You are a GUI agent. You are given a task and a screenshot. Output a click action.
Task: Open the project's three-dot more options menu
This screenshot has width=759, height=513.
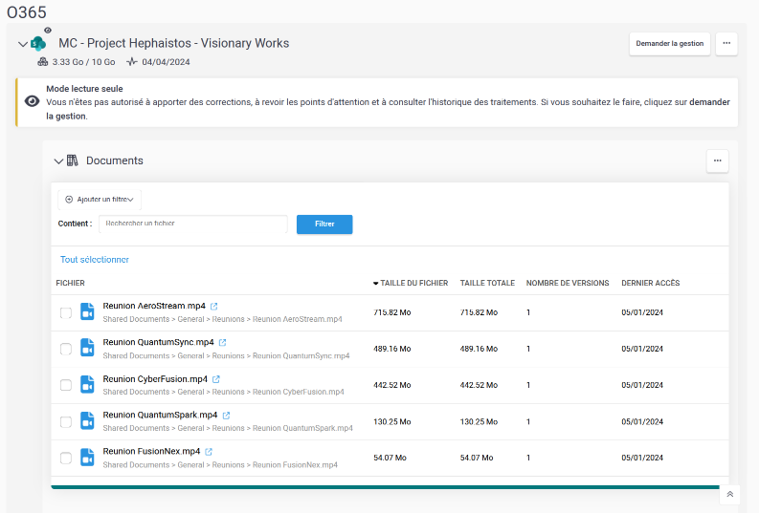(727, 43)
